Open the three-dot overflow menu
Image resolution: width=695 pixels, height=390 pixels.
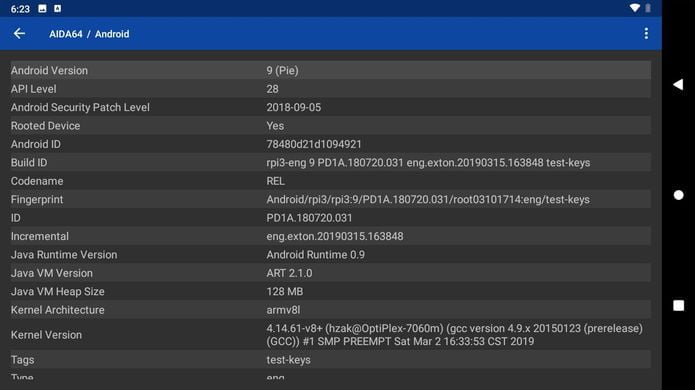coord(646,34)
